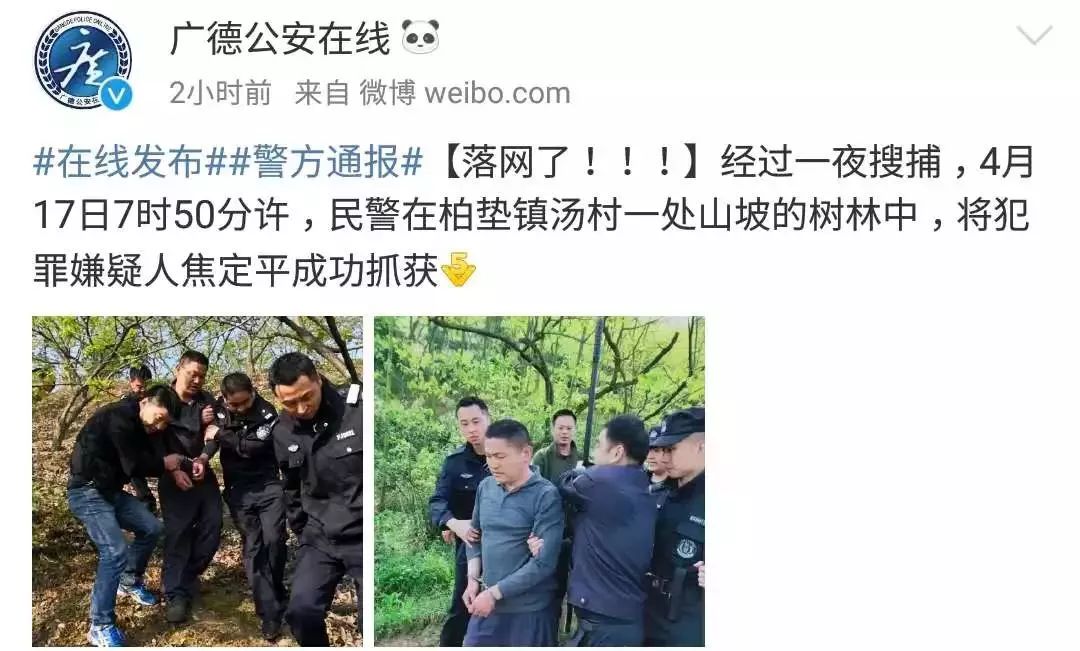
Task: Click the 经过一夜搜捕 phrase in post
Action: tap(831, 163)
